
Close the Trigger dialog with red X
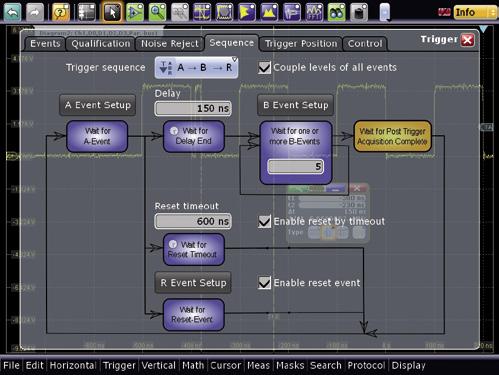[467, 40]
